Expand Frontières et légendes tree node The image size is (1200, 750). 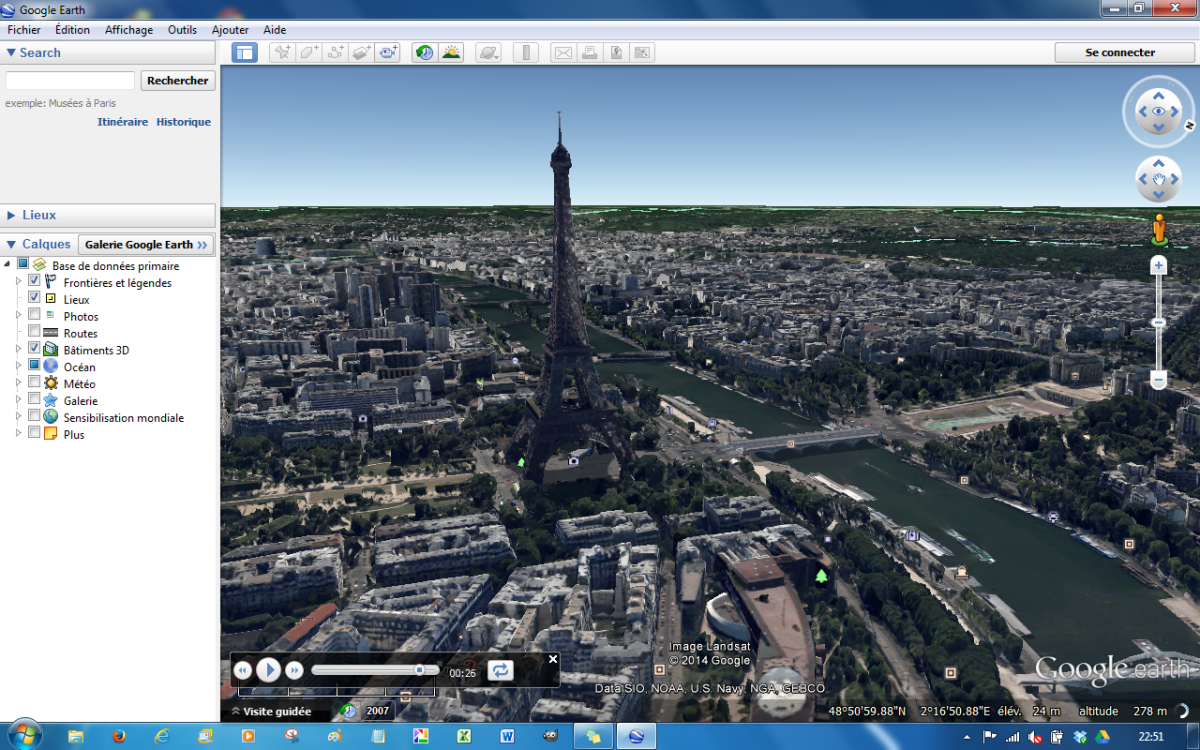coord(18,283)
